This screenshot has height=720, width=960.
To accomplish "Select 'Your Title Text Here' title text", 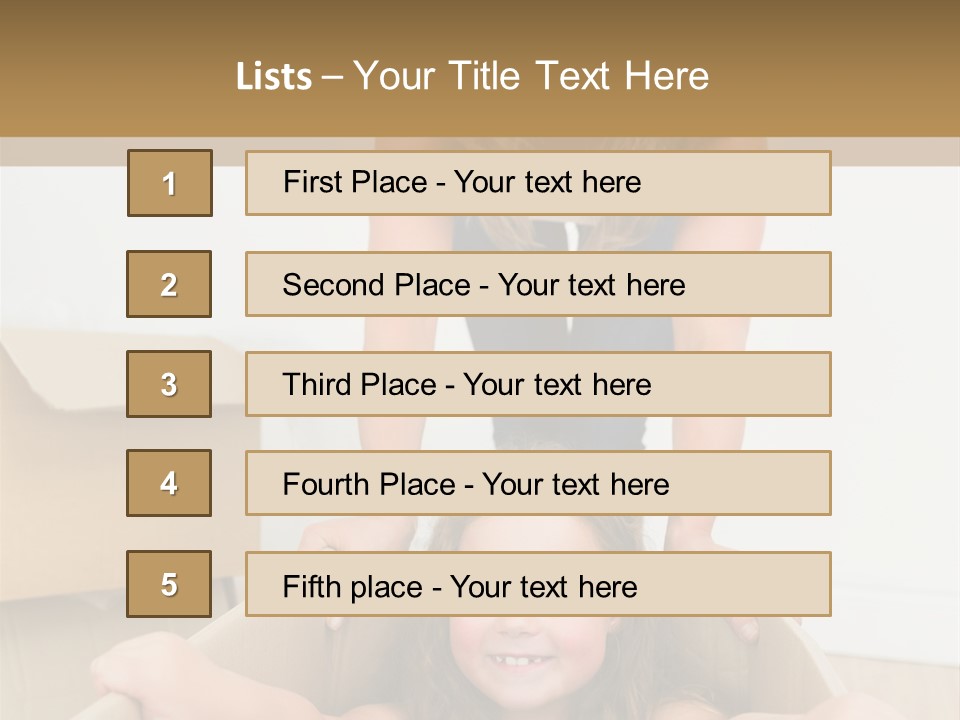I will [x=531, y=76].
